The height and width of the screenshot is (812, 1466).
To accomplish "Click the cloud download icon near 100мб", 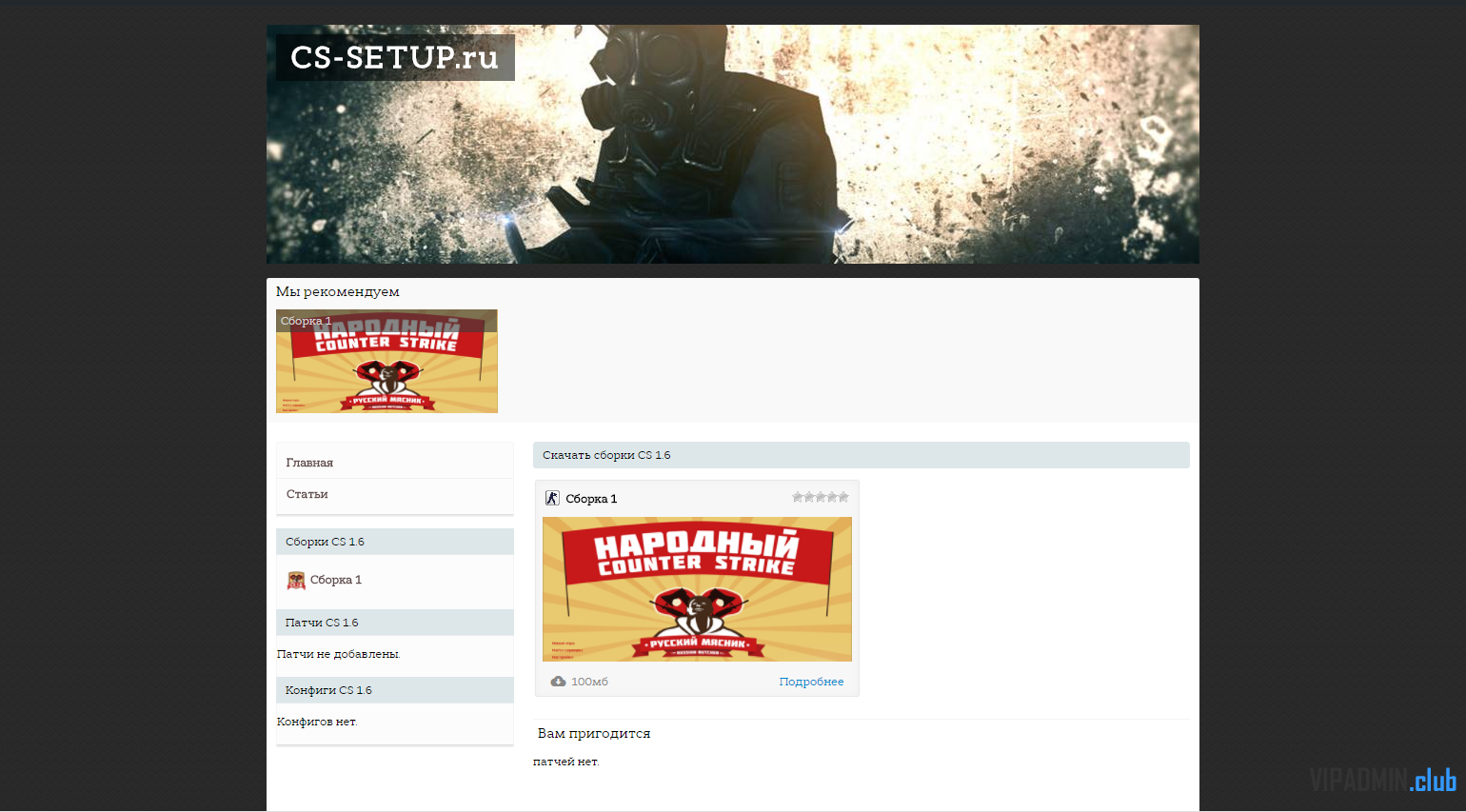I will (x=559, y=682).
